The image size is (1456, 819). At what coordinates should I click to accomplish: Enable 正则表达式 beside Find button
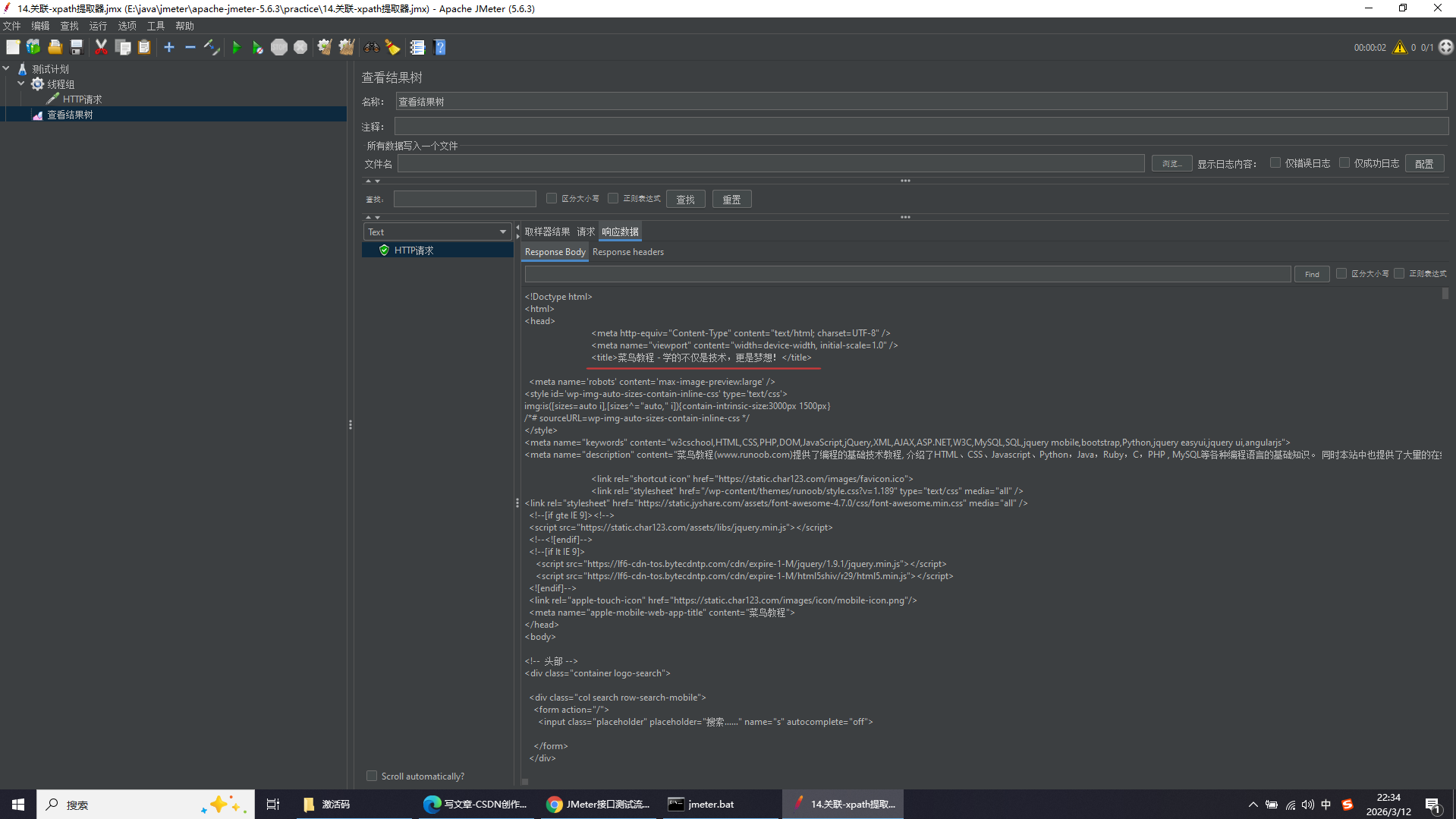point(1399,274)
